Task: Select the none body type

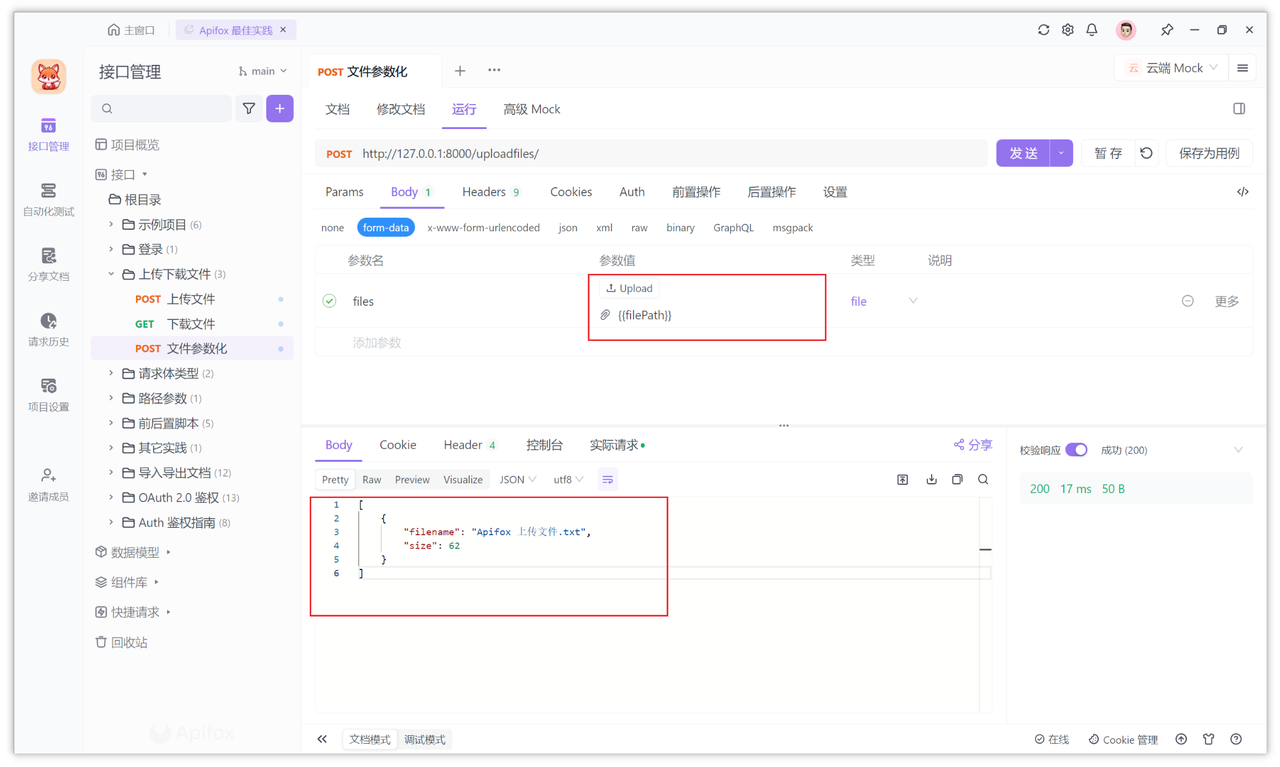Action: [x=332, y=228]
